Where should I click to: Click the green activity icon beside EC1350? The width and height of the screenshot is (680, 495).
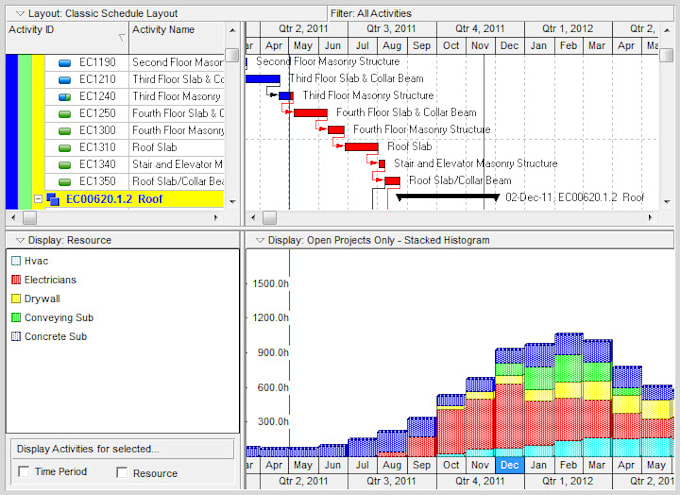click(65, 182)
